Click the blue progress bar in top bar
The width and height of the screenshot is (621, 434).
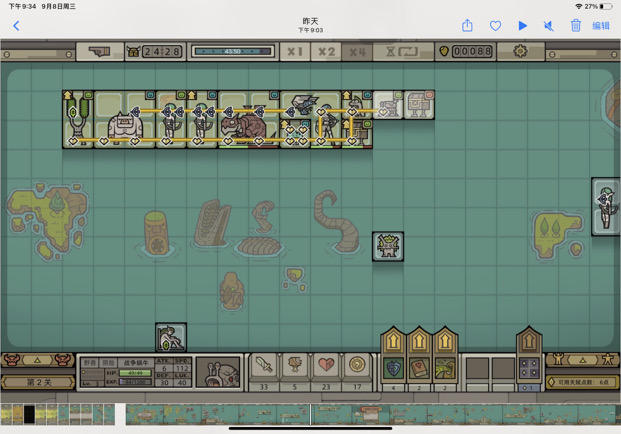(x=232, y=51)
